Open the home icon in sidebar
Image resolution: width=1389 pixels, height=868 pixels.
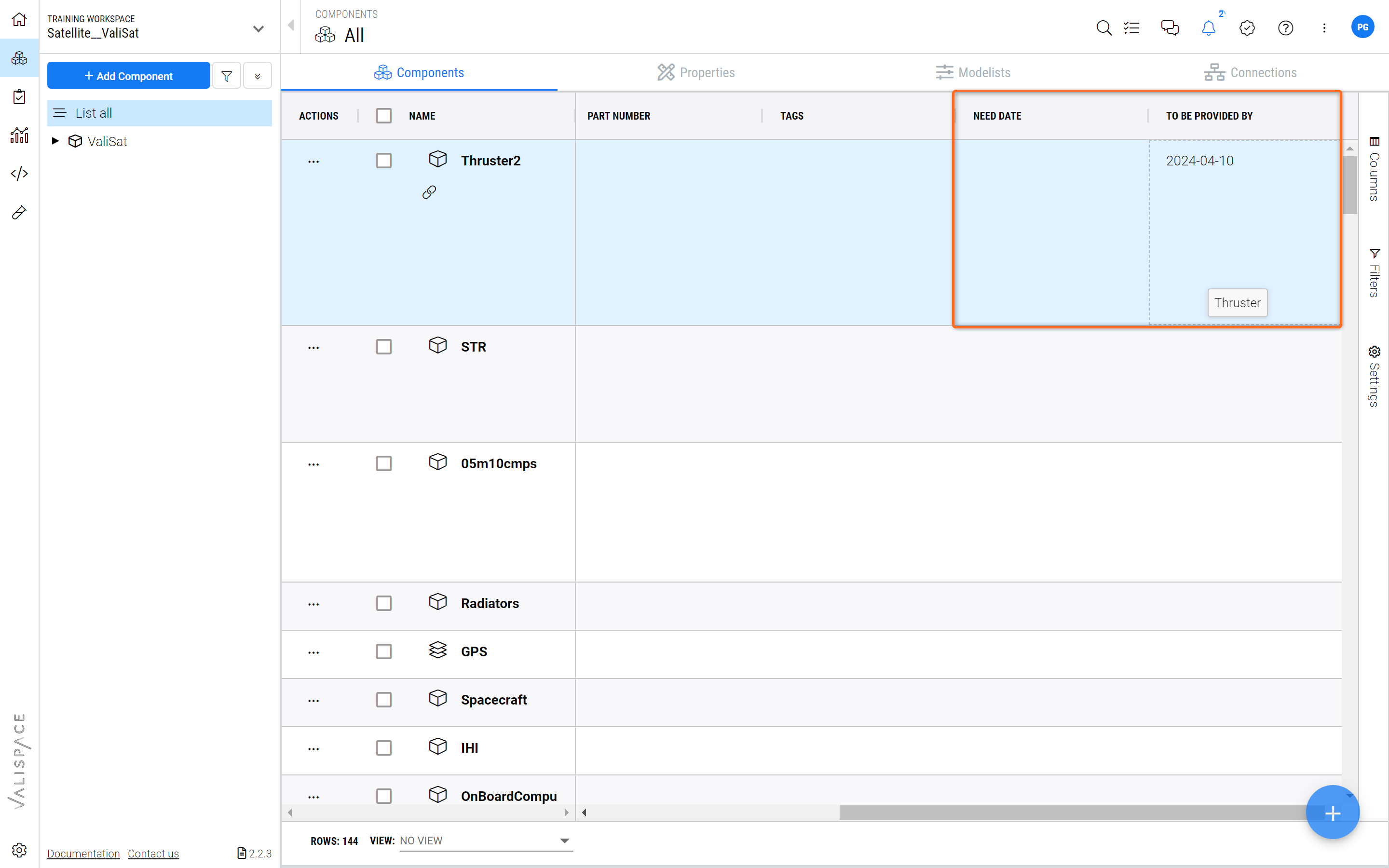pyautogui.click(x=19, y=19)
